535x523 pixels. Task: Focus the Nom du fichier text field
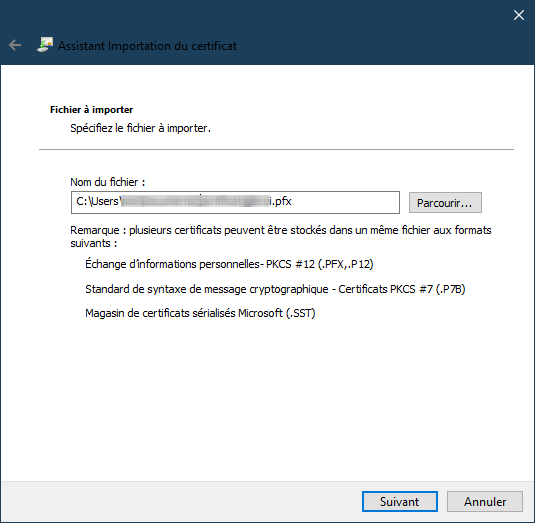pyautogui.click(x=235, y=202)
